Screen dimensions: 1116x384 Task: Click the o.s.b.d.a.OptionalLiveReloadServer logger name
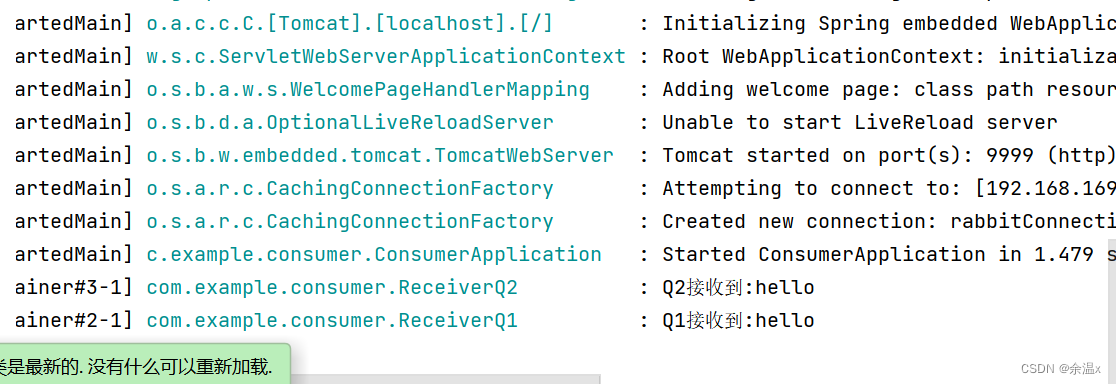[349, 122]
